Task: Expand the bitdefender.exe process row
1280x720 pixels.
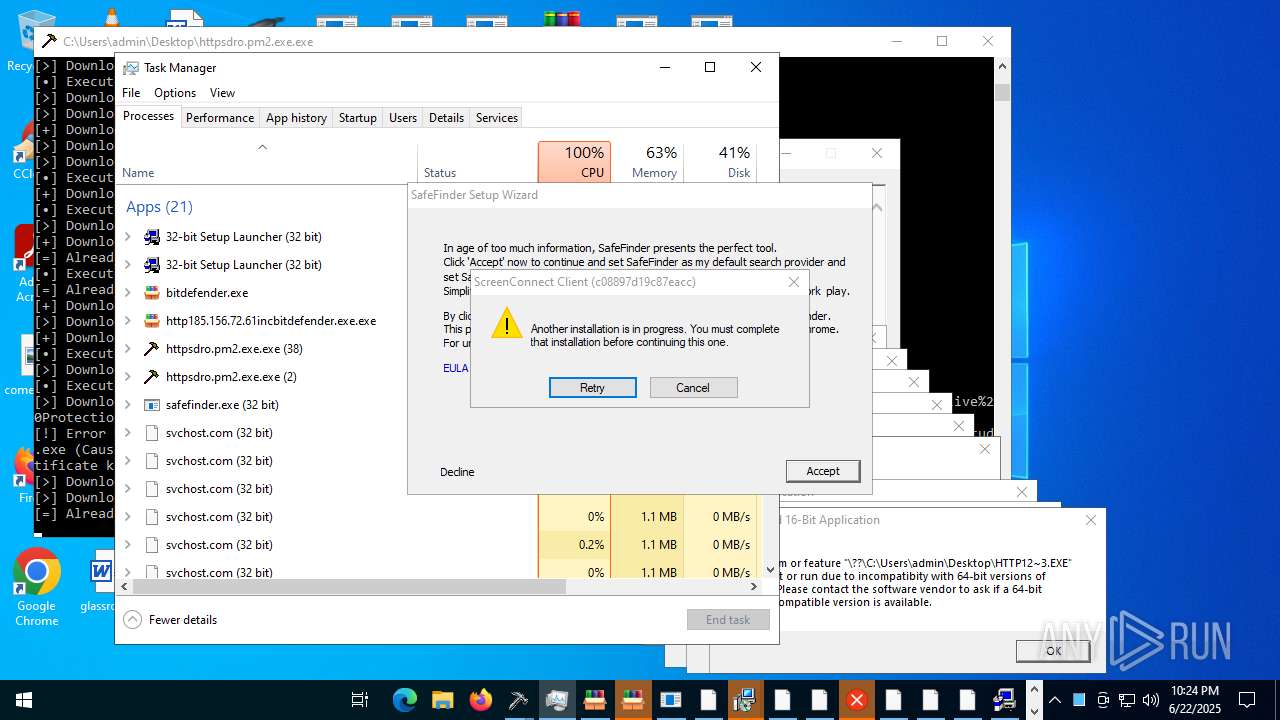Action: click(x=127, y=293)
